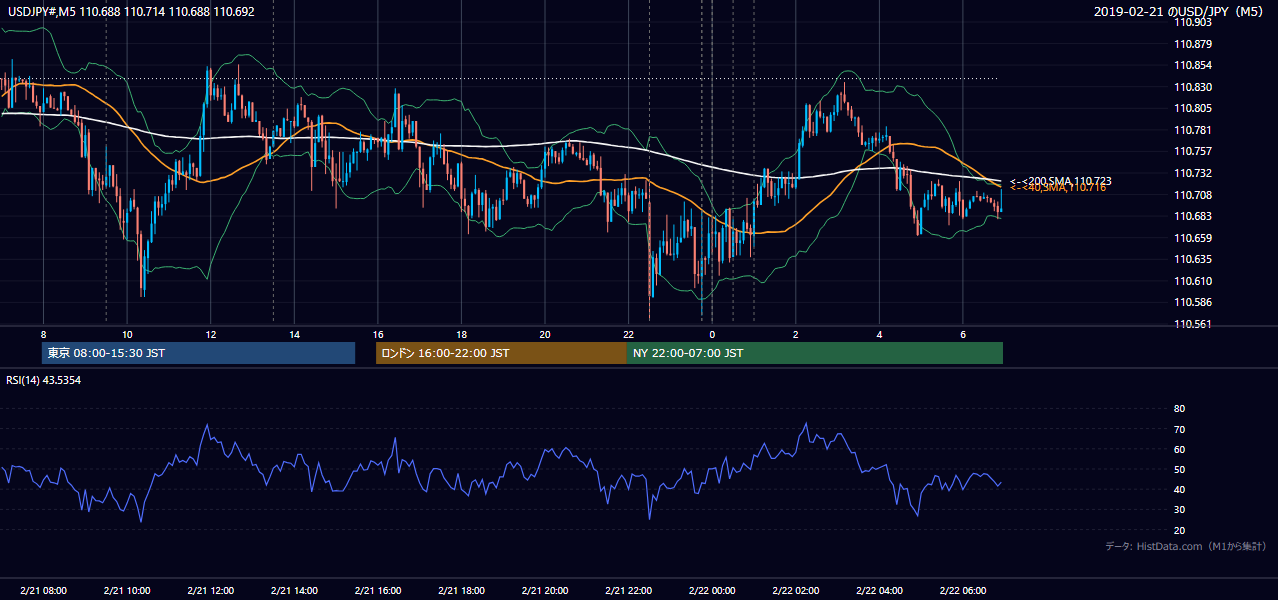Click the bottom time label 2/21 22:00
This screenshot has height=600, width=1278.
tap(628, 591)
